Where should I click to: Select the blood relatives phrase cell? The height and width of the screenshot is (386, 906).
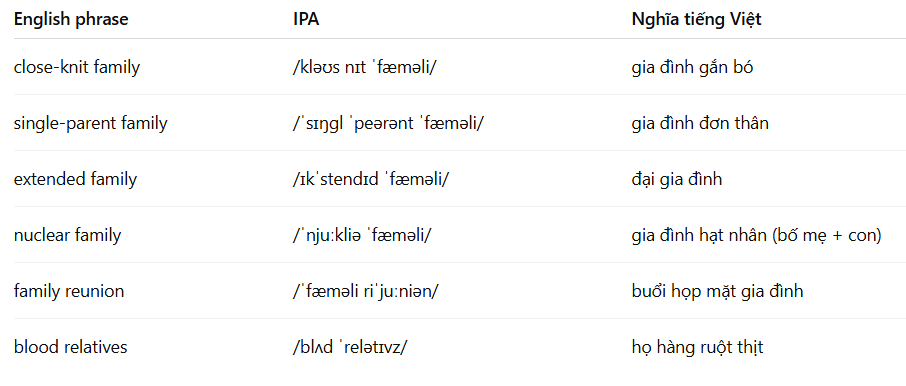[70, 347]
